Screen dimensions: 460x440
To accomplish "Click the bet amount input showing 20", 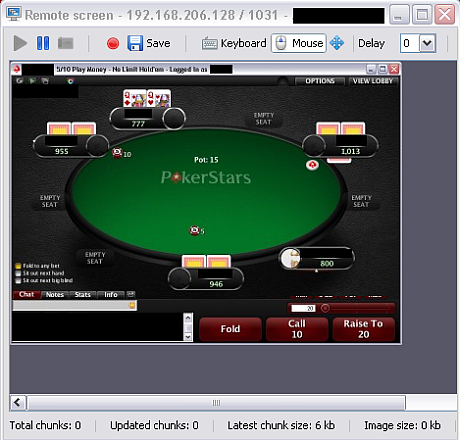I will (x=303, y=308).
